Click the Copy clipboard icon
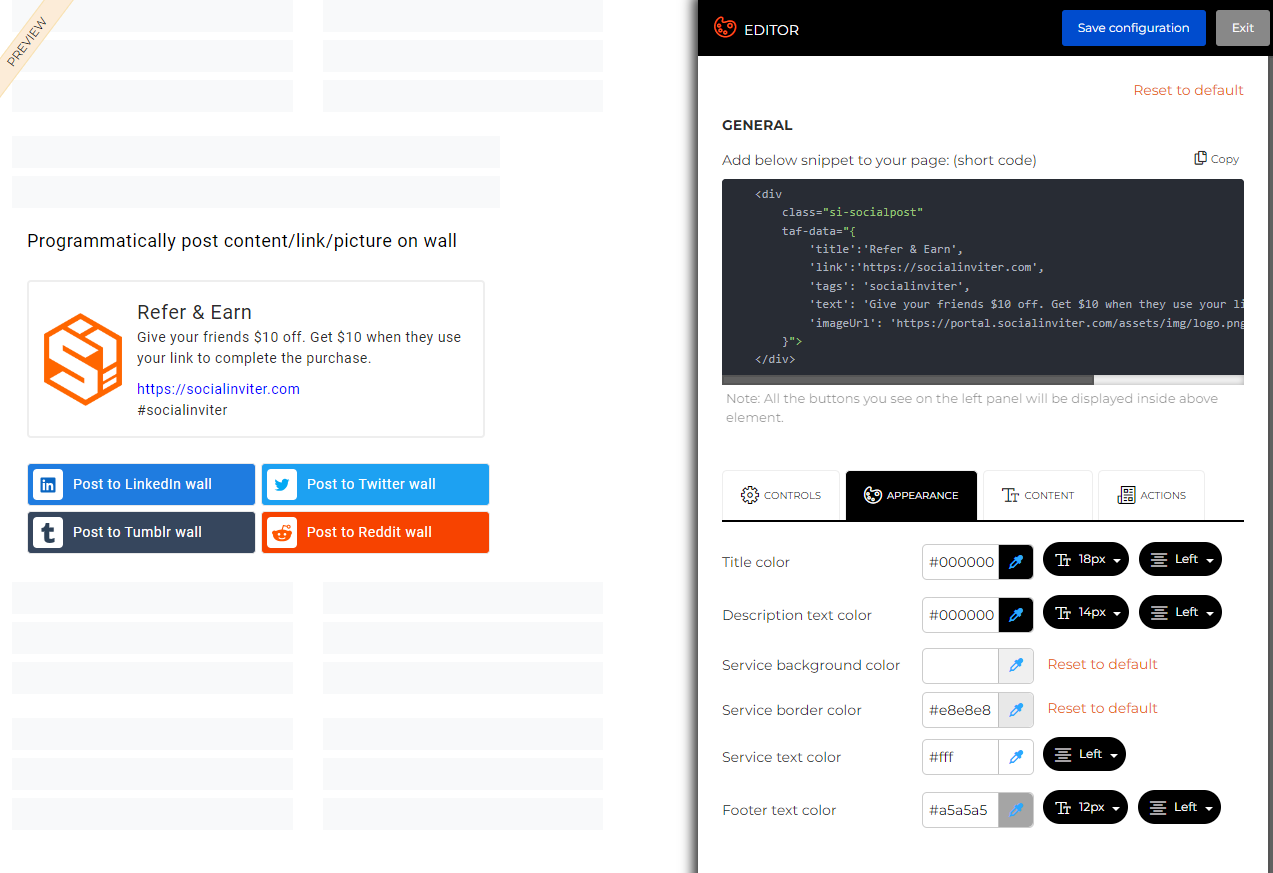 [x=1200, y=158]
